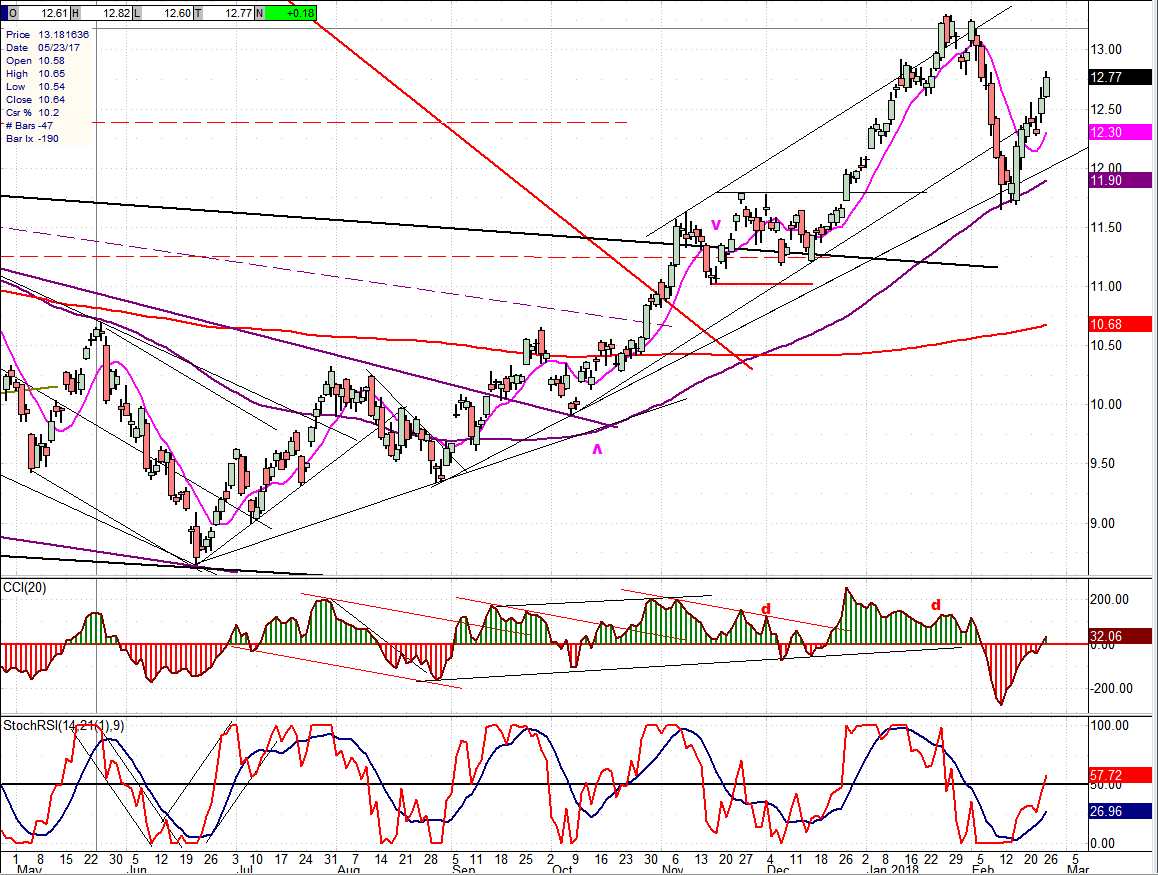Click the purple 11.90 moving average tag

[1120, 180]
